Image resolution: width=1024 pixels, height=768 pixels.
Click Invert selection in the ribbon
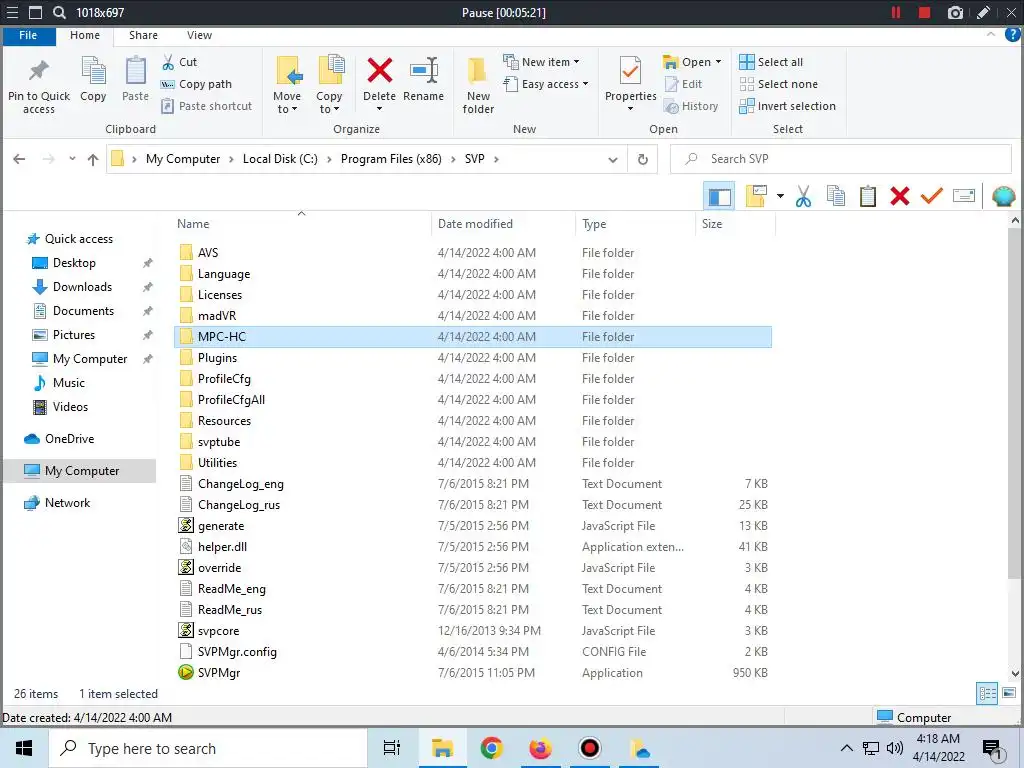[x=788, y=106]
